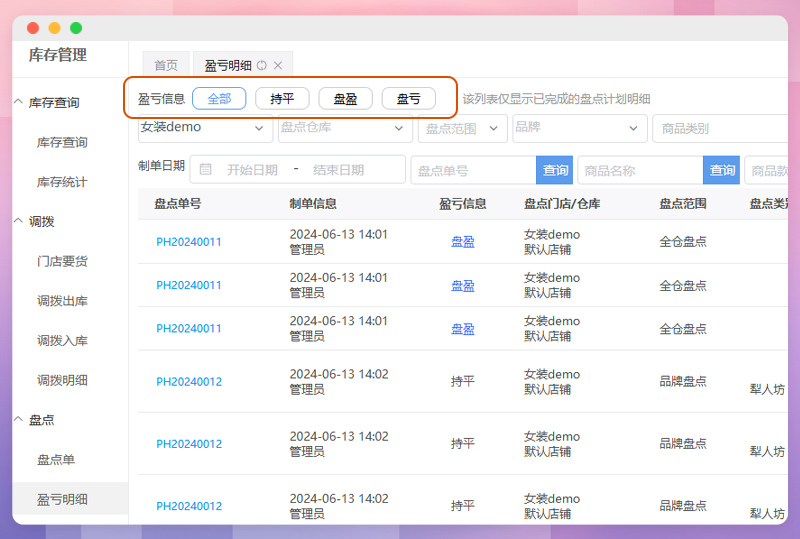Click the first 盘盈 link in table
800x539 pixels.
462,242
